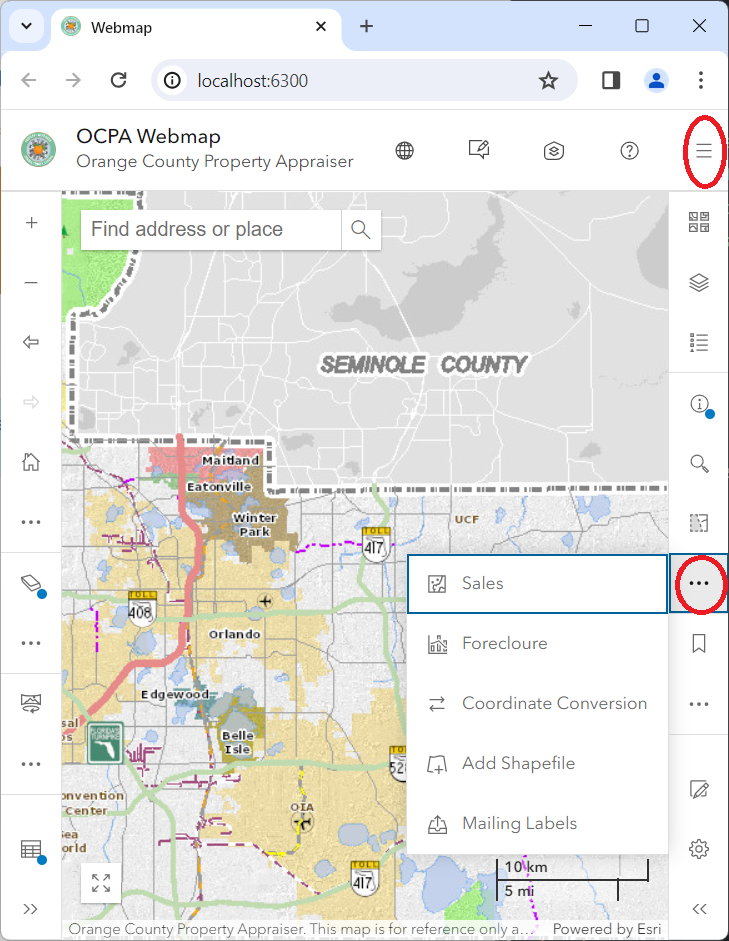Open the select-by-area tool icon
Viewport: 729px width, 941px height.
(x=699, y=523)
